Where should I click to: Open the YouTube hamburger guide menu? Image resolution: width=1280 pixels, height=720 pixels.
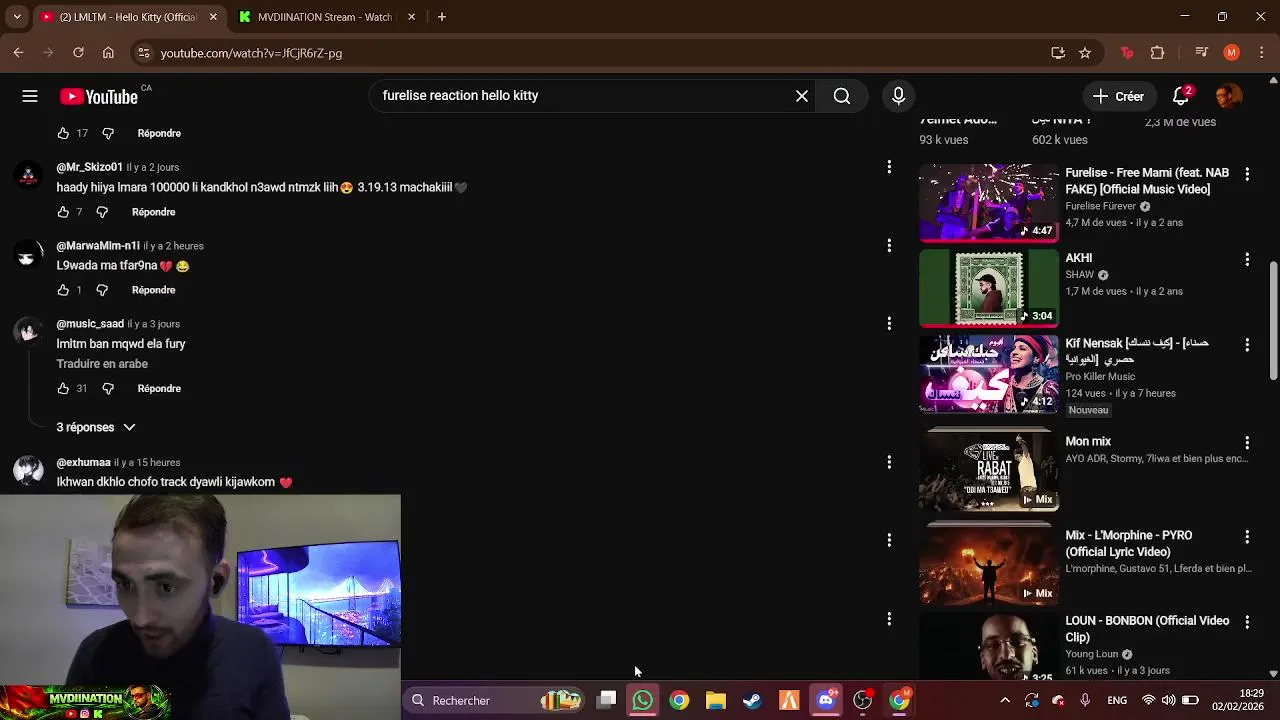[30, 96]
